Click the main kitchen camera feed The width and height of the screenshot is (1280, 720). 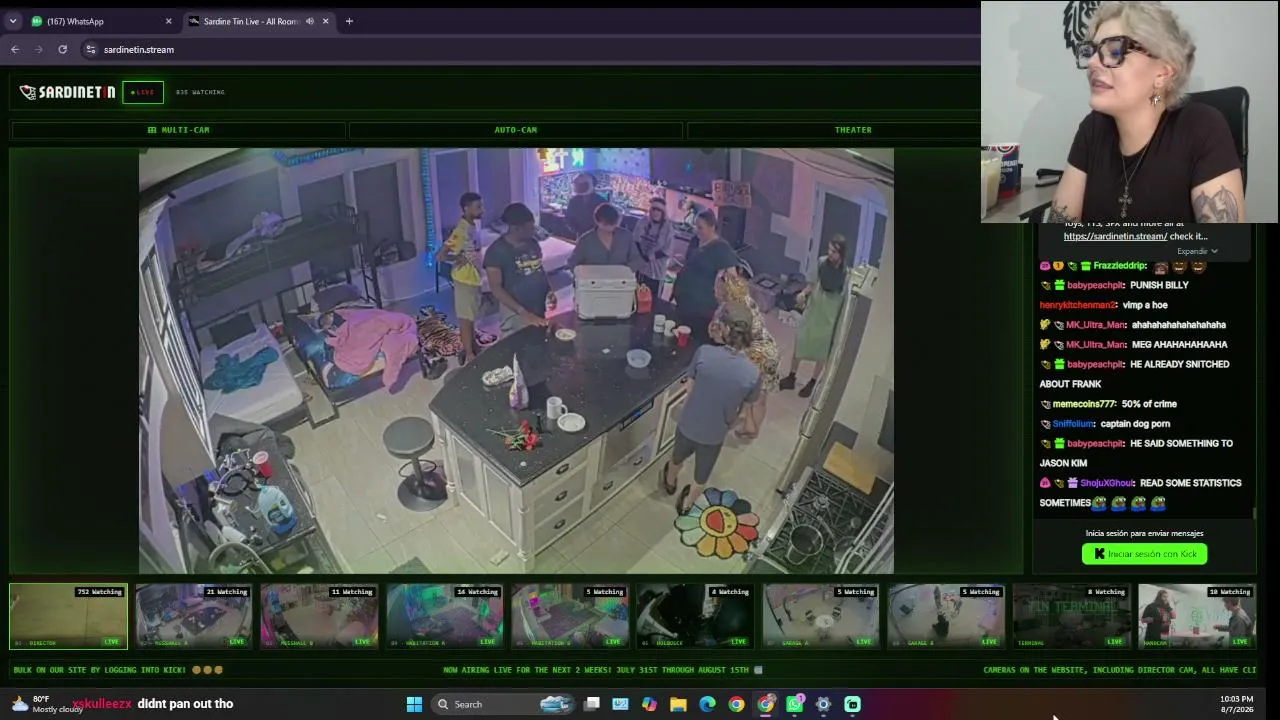516,361
